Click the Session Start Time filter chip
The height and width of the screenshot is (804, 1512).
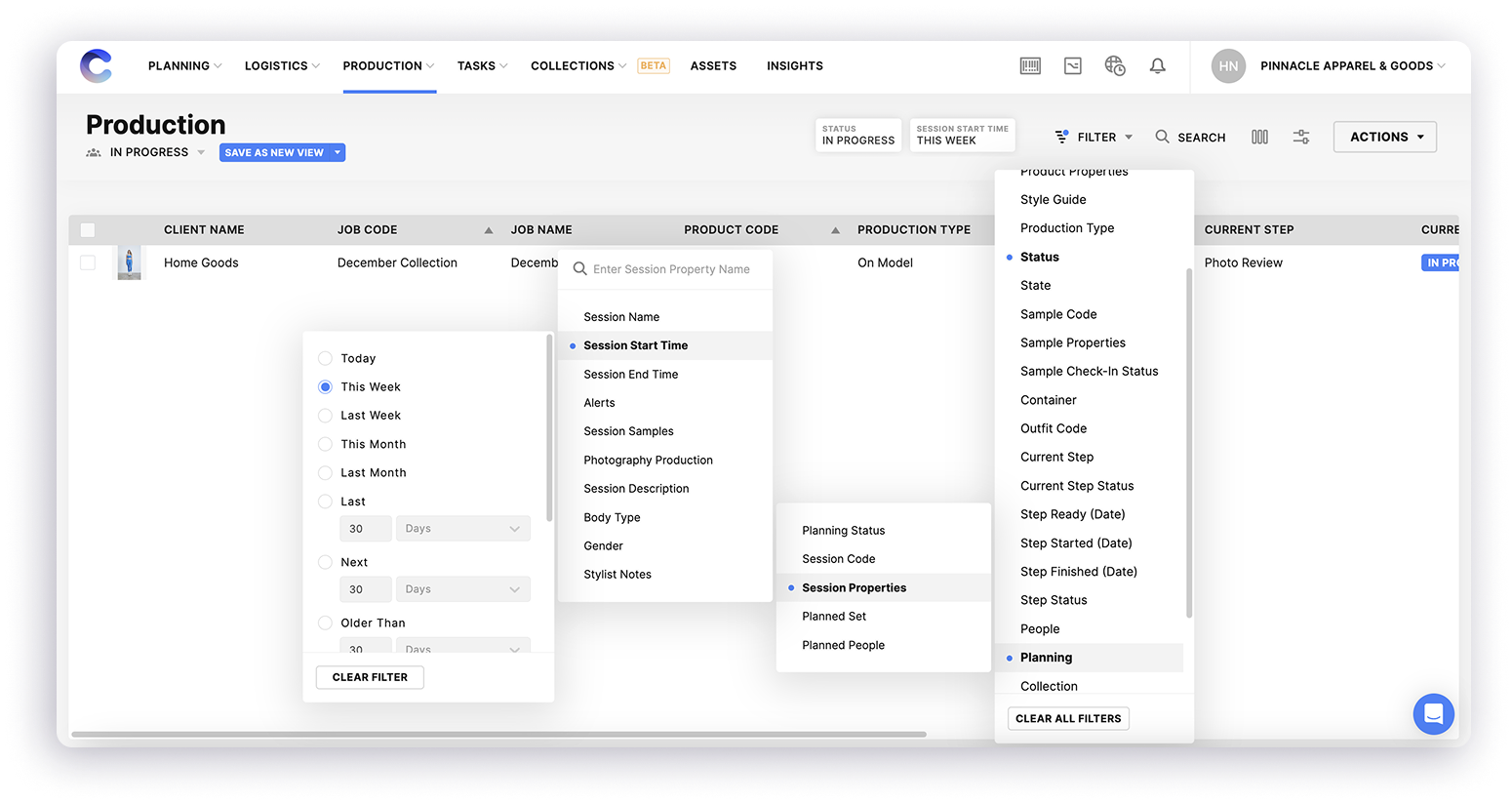click(x=962, y=135)
